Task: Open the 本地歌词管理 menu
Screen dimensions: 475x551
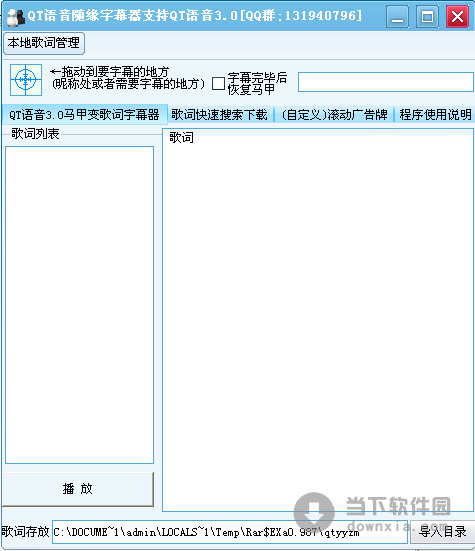Action: [x=44, y=43]
